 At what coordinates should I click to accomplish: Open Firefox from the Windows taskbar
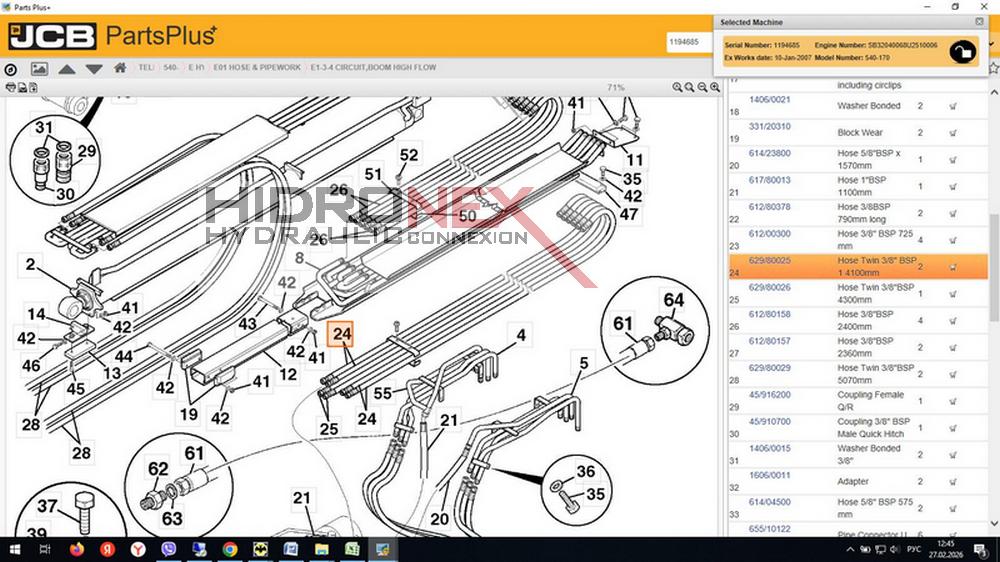[78, 549]
